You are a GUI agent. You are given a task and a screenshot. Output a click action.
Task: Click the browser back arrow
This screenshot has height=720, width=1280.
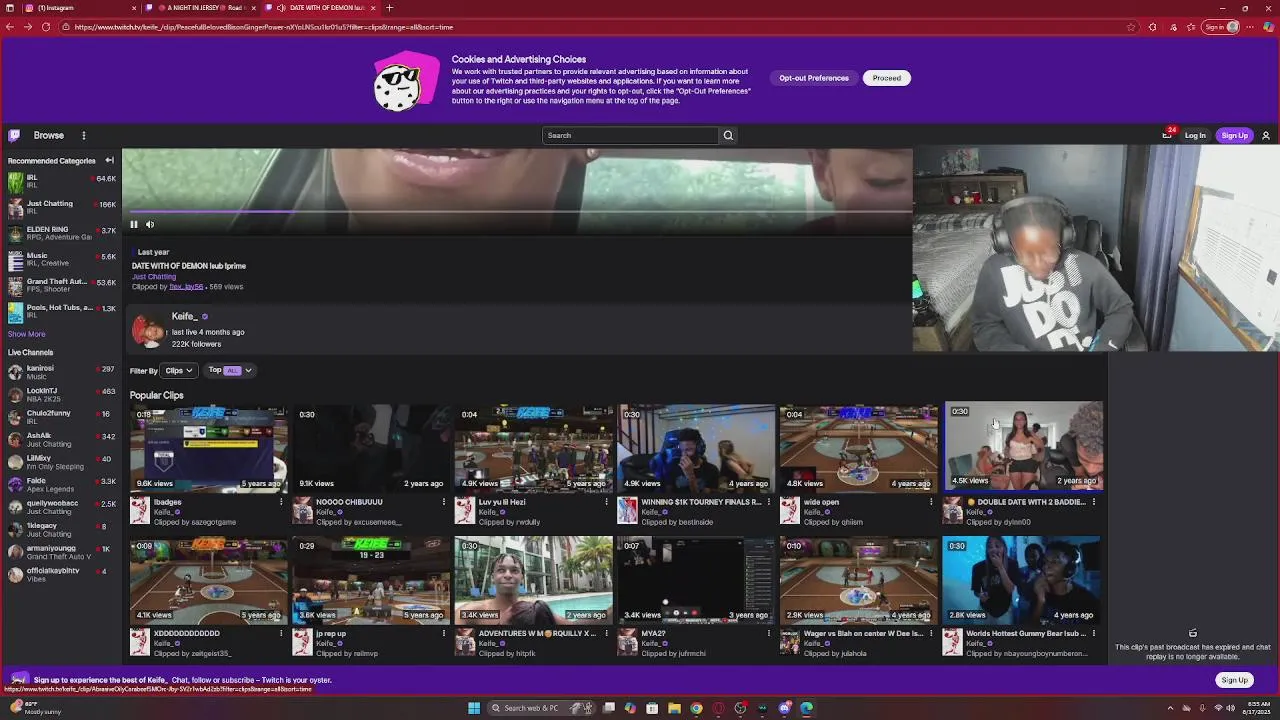click(x=10, y=27)
